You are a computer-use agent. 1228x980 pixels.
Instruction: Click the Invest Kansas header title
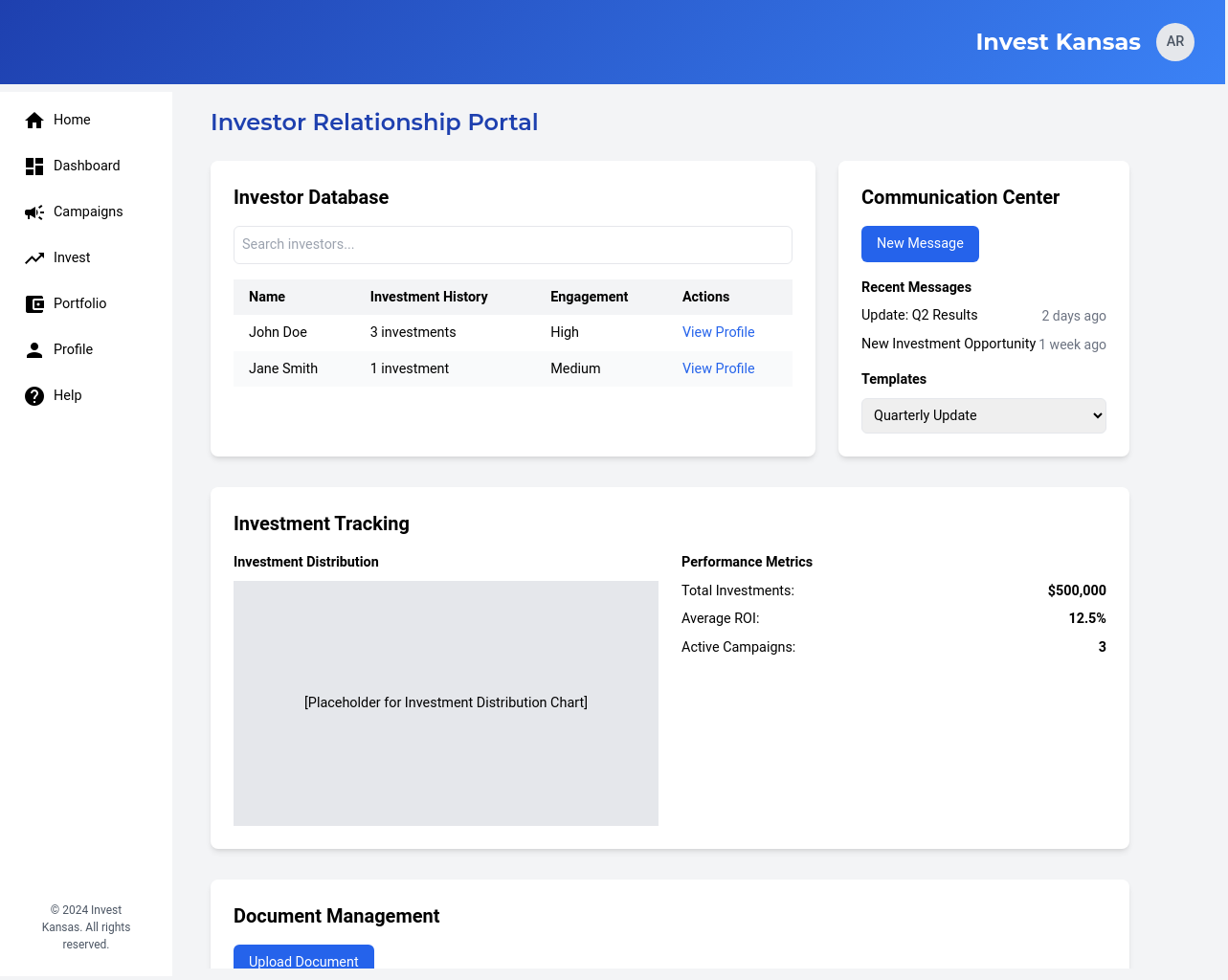(x=1058, y=42)
